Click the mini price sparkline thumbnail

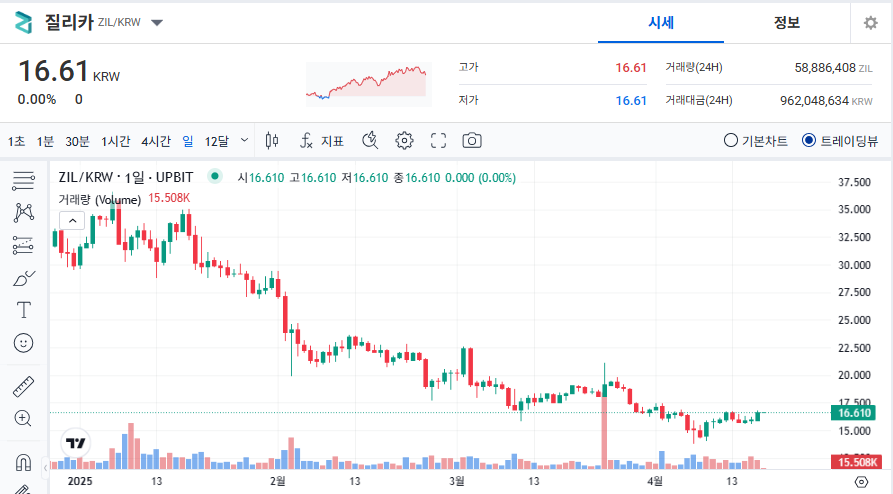click(368, 84)
